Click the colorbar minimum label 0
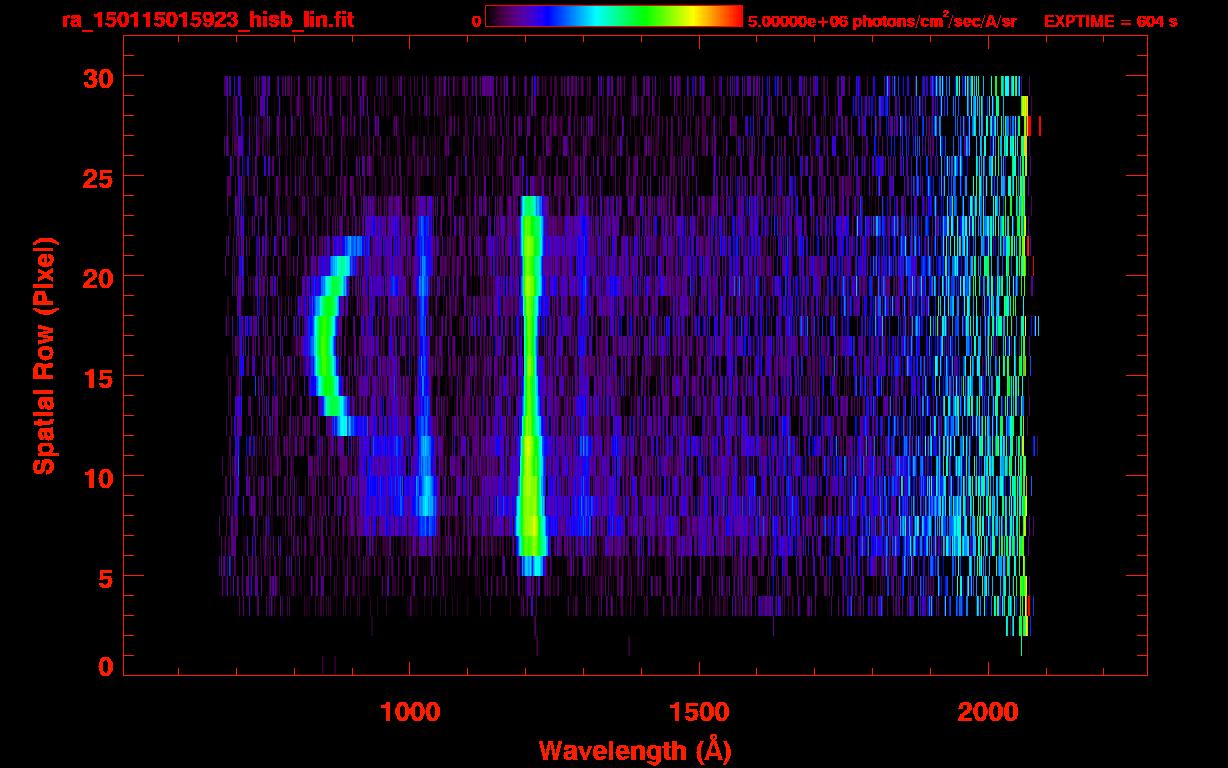Screen dimensions: 1228x768 click(476, 21)
